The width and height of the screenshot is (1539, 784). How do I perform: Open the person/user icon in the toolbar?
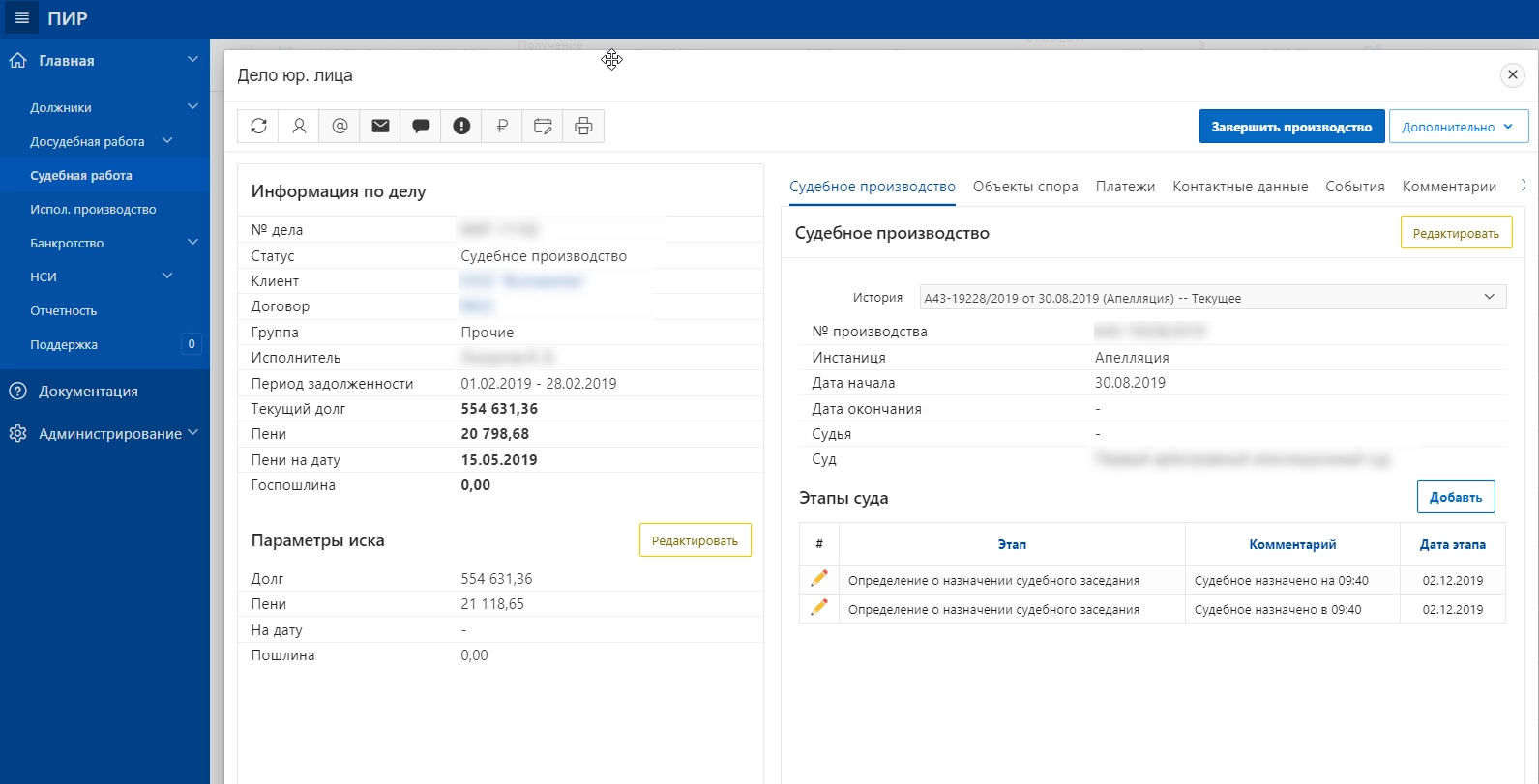(x=299, y=126)
